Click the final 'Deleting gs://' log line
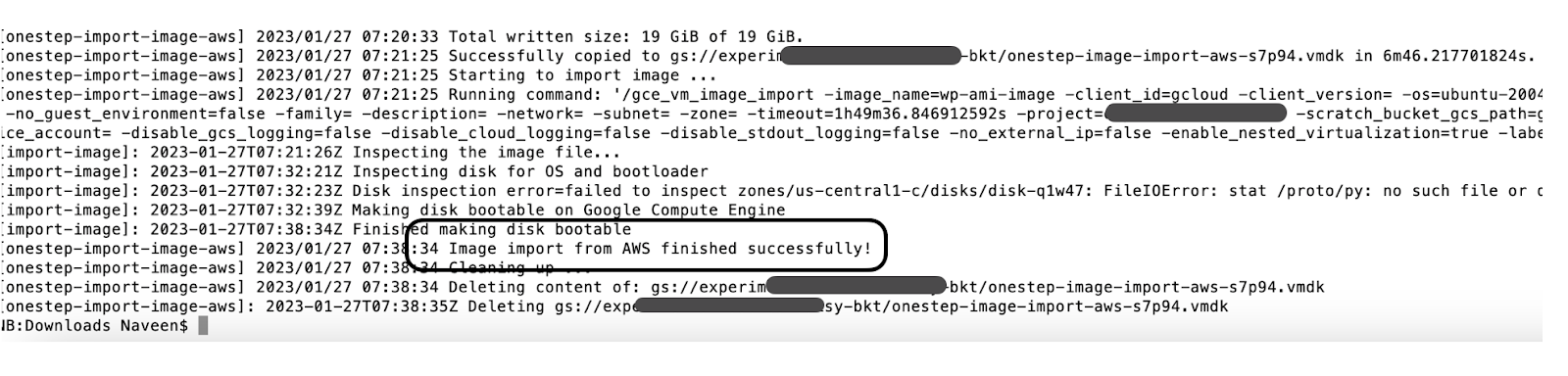1568x376 pixels. pos(615,306)
